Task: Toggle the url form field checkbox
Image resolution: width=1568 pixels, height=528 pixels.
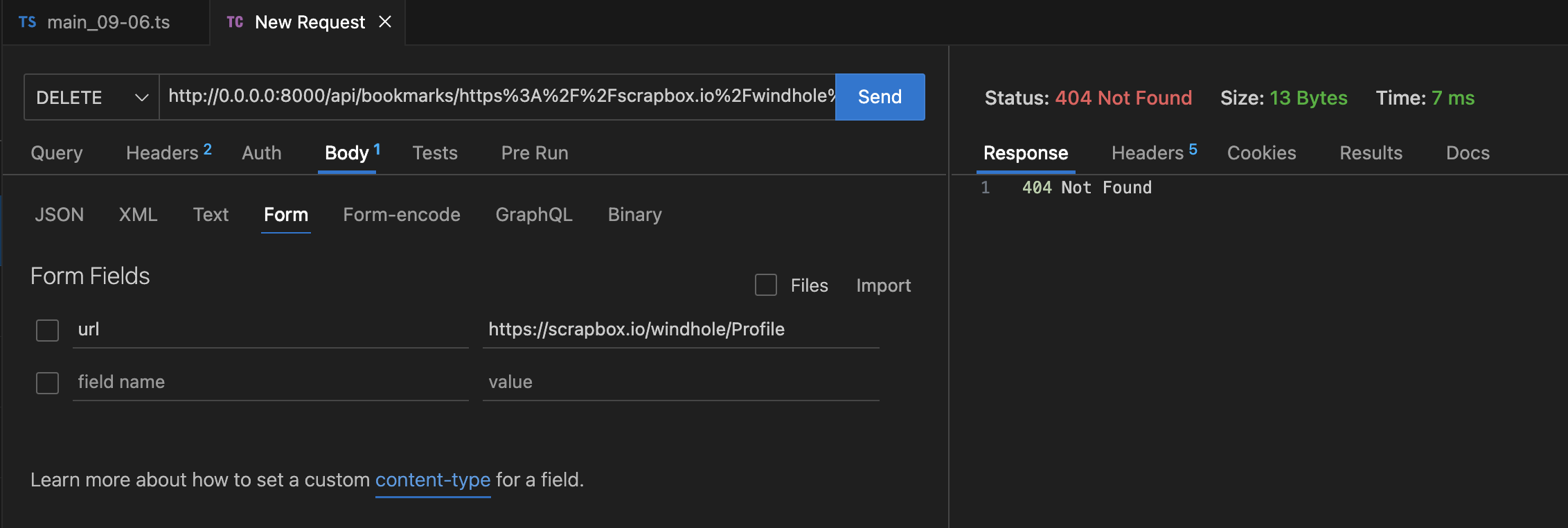Action: pos(48,330)
